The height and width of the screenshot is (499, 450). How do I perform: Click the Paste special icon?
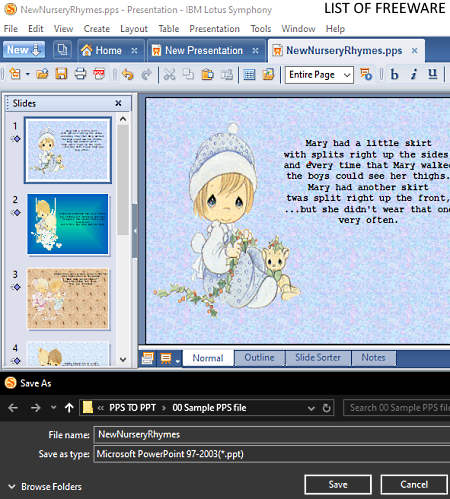(227, 74)
